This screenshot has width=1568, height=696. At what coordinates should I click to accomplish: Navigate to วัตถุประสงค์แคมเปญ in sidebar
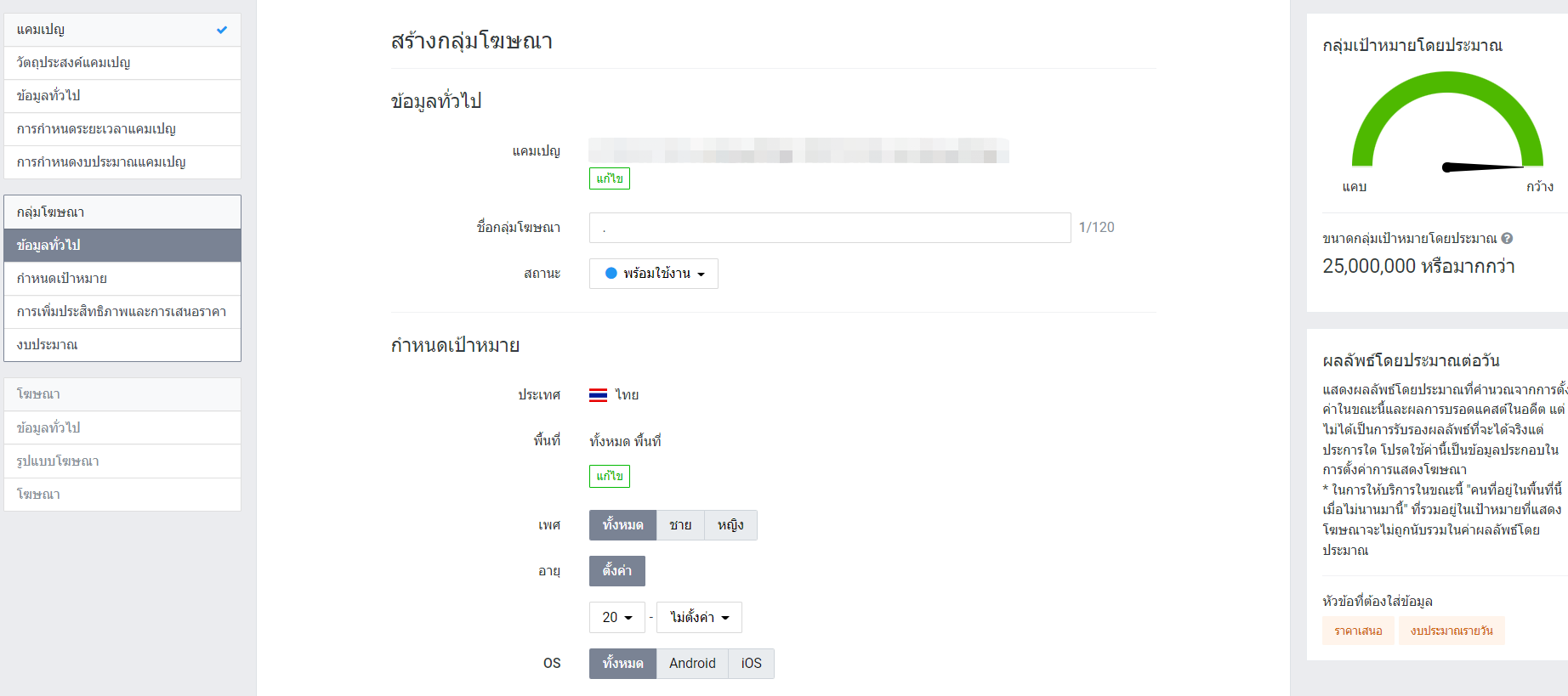pyautogui.click(x=122, y=63)
